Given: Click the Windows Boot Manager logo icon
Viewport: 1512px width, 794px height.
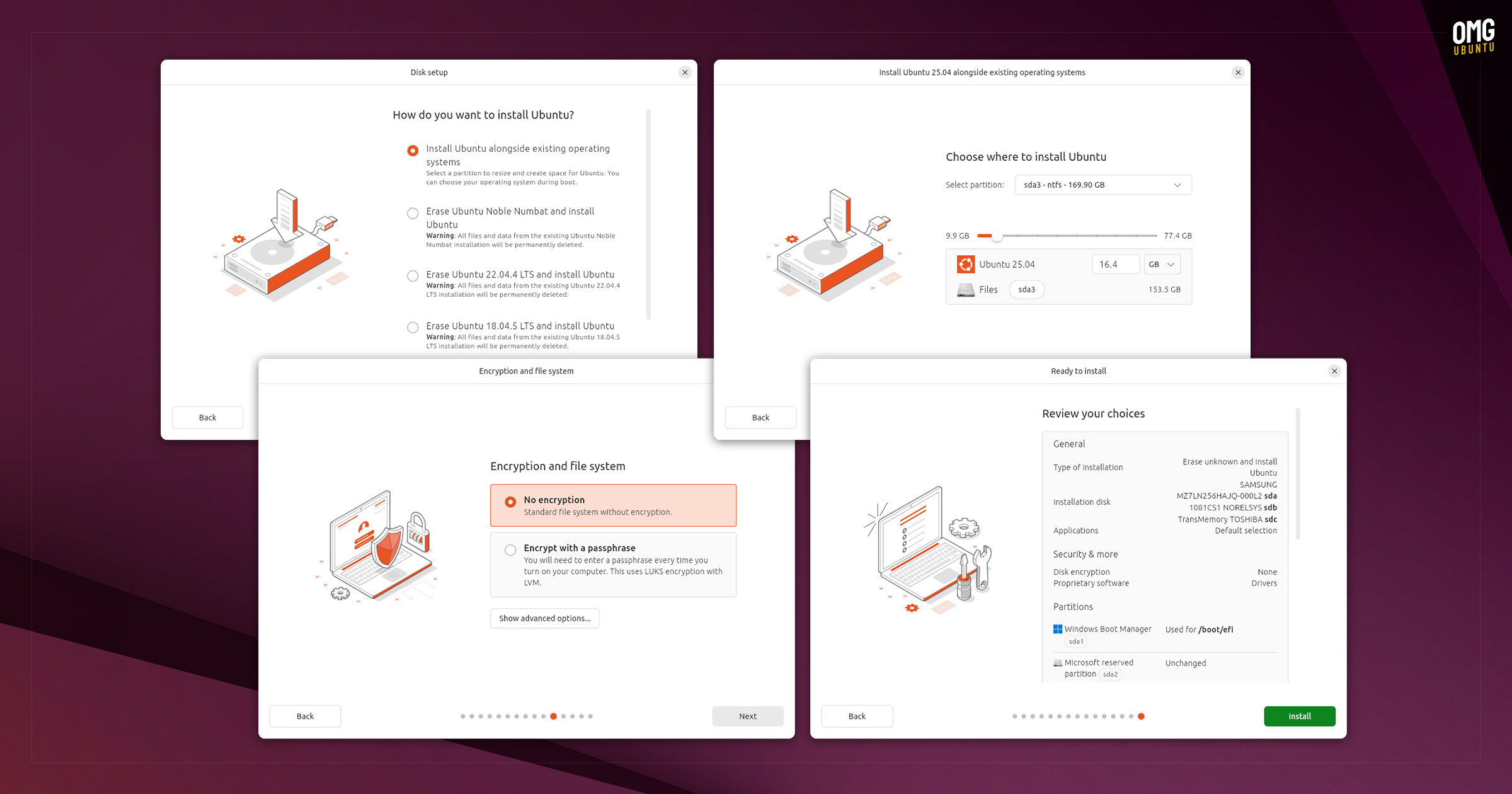Looking at the screenshot, I should pos(1057,629).
